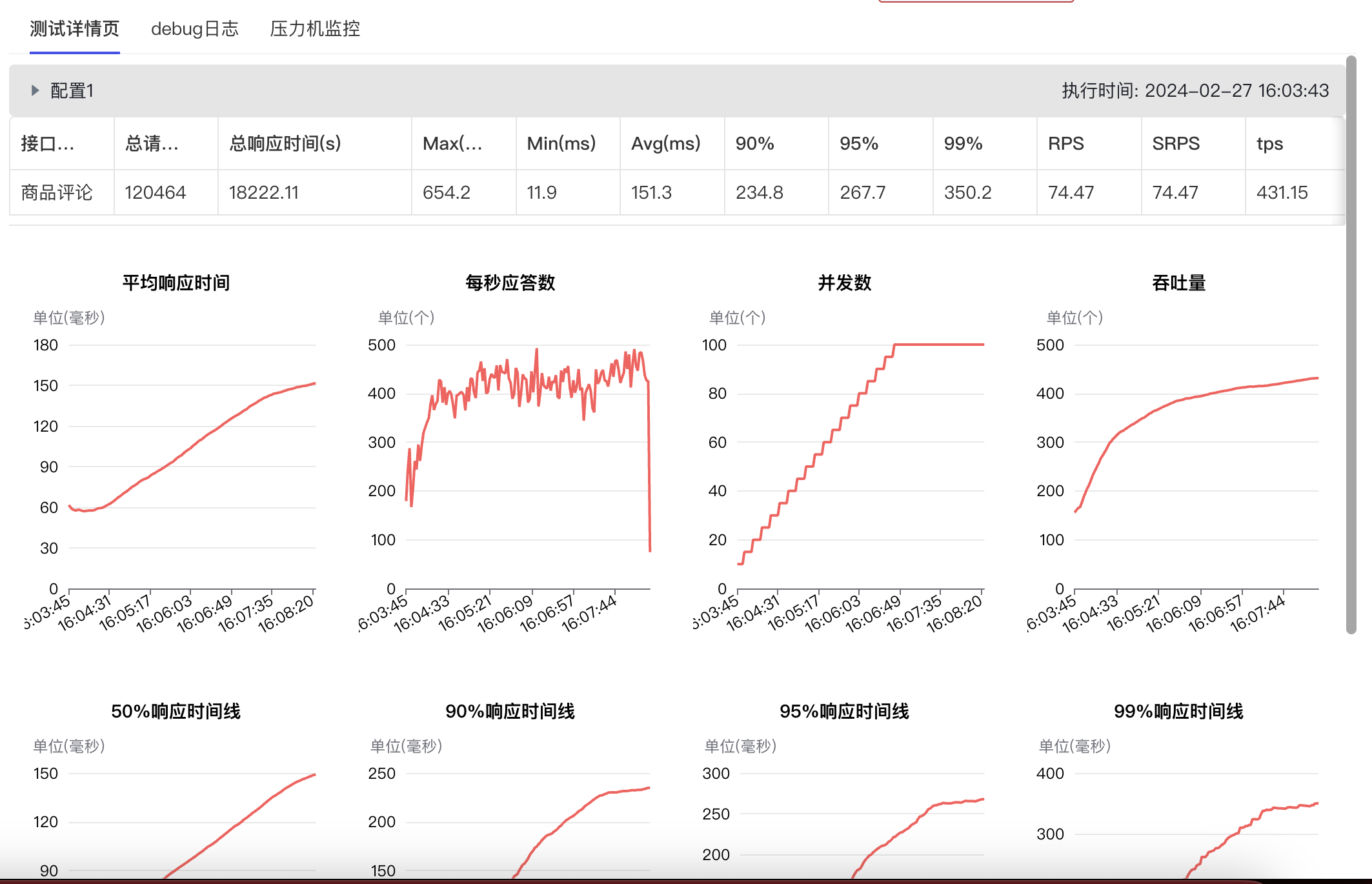Image resolution: width=1372 pixels, height=884 pixels.
Task: Click the tps value 431.15
Action: (1282, 192)
